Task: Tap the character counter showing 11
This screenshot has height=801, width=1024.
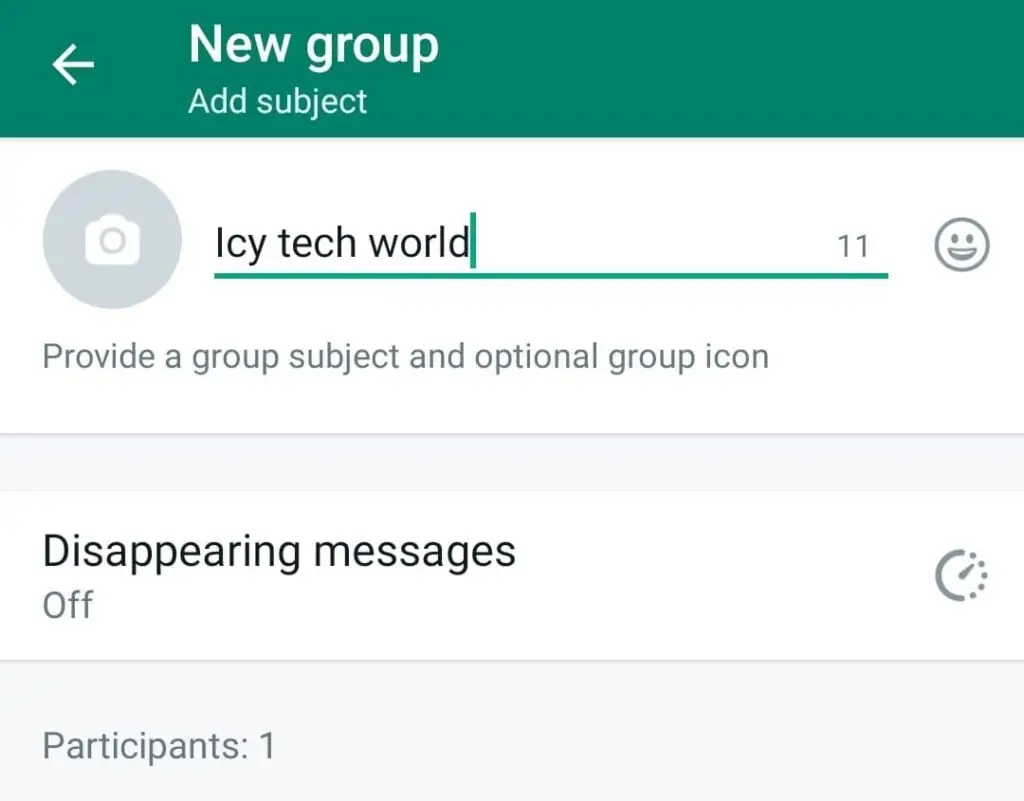Action: (x=853, y=247)
